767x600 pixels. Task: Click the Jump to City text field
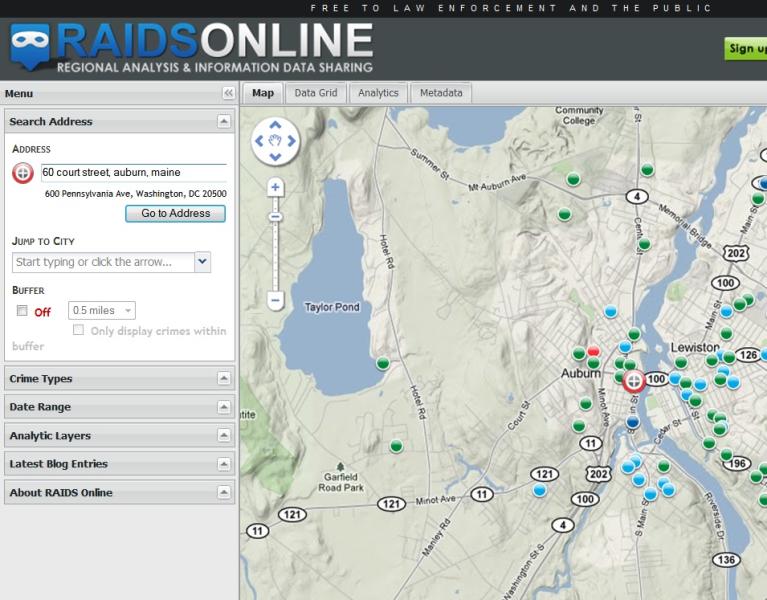[103, 262]
